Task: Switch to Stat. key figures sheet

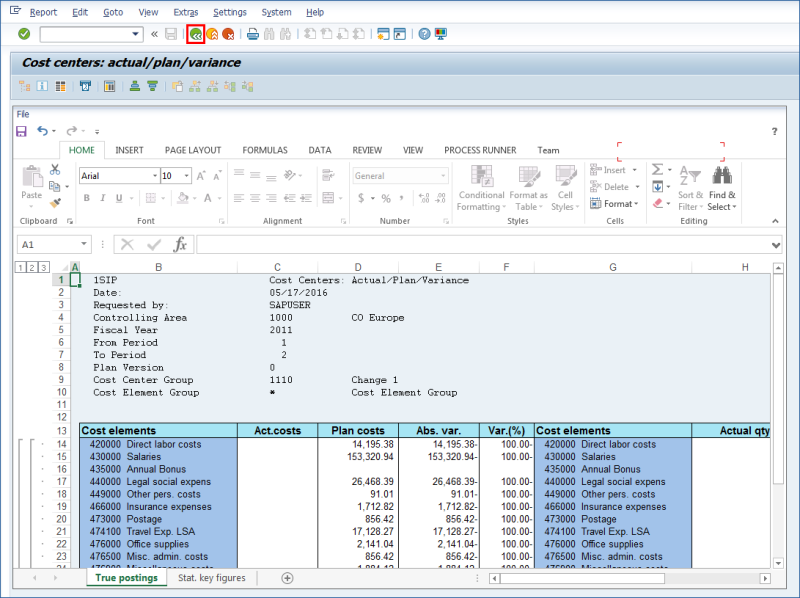Action: point(212,578)
